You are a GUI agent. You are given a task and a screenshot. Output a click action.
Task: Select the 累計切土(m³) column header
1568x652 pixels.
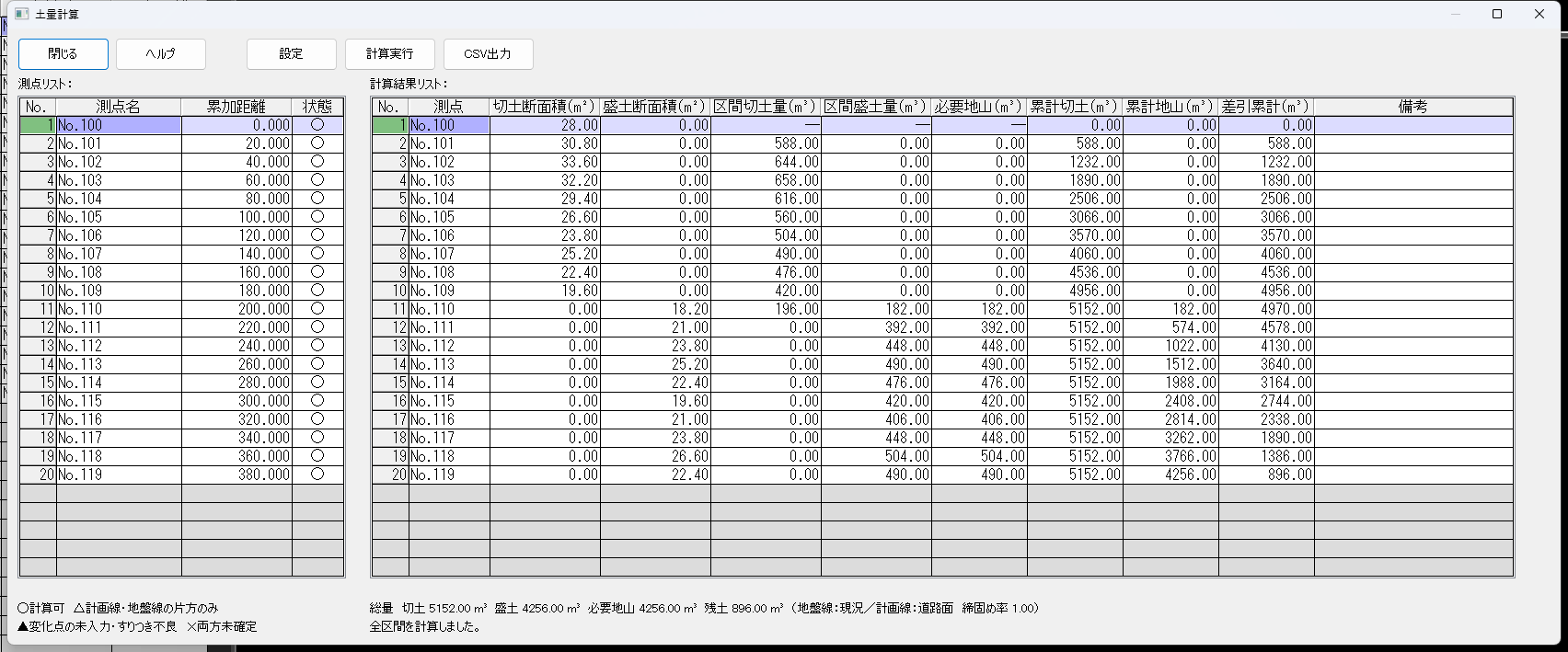tap(1075, 107)
